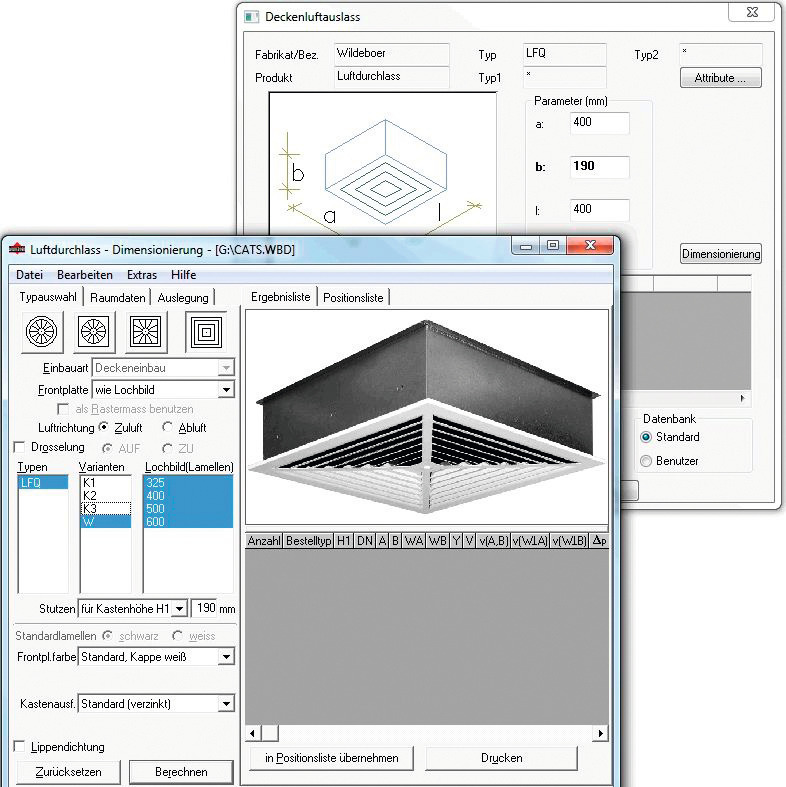Click the right scroll arrow under results table
Screen dimensions: 786x787
pyautogui.click(x=600, y=734)
